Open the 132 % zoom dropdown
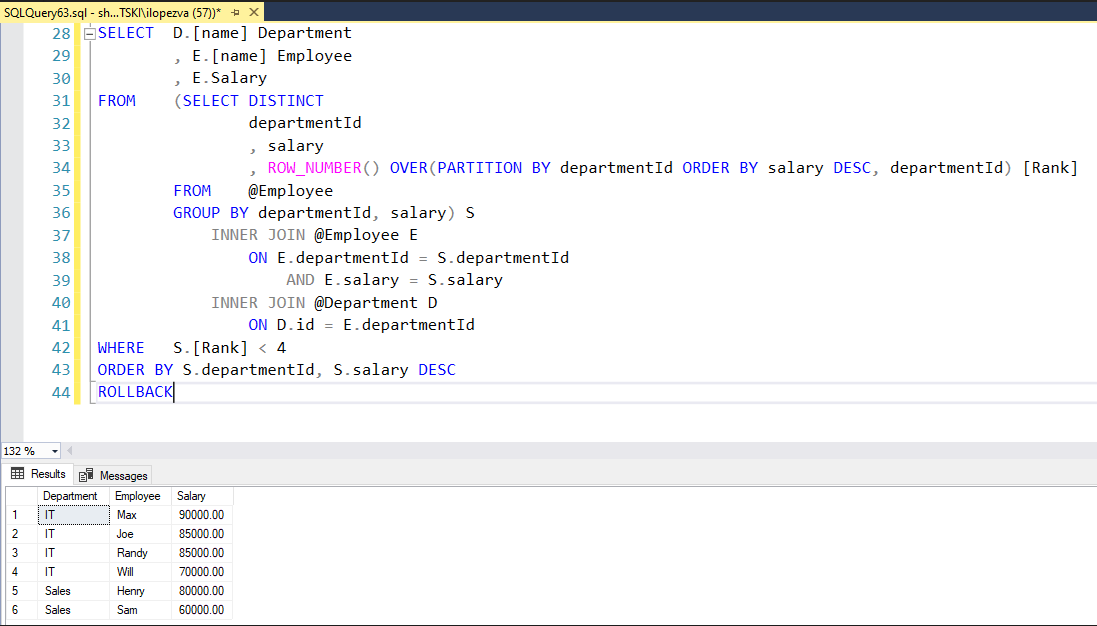This screenshot has height=626, width=1097. coord(55,451)
